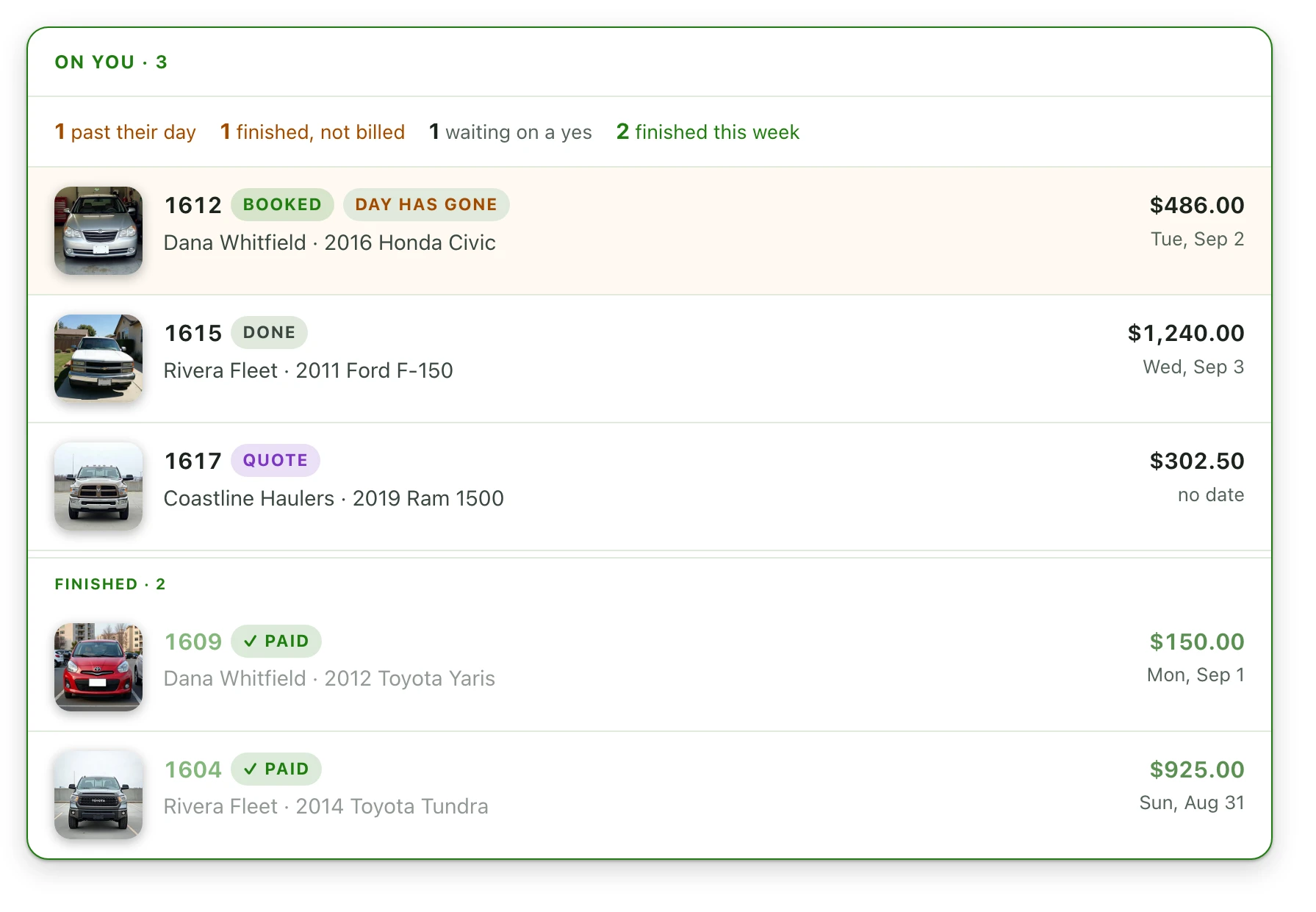Screen dimensions: 1316x912
Task: Click the $486.00 amount
Action: [x=1197, y=205]
